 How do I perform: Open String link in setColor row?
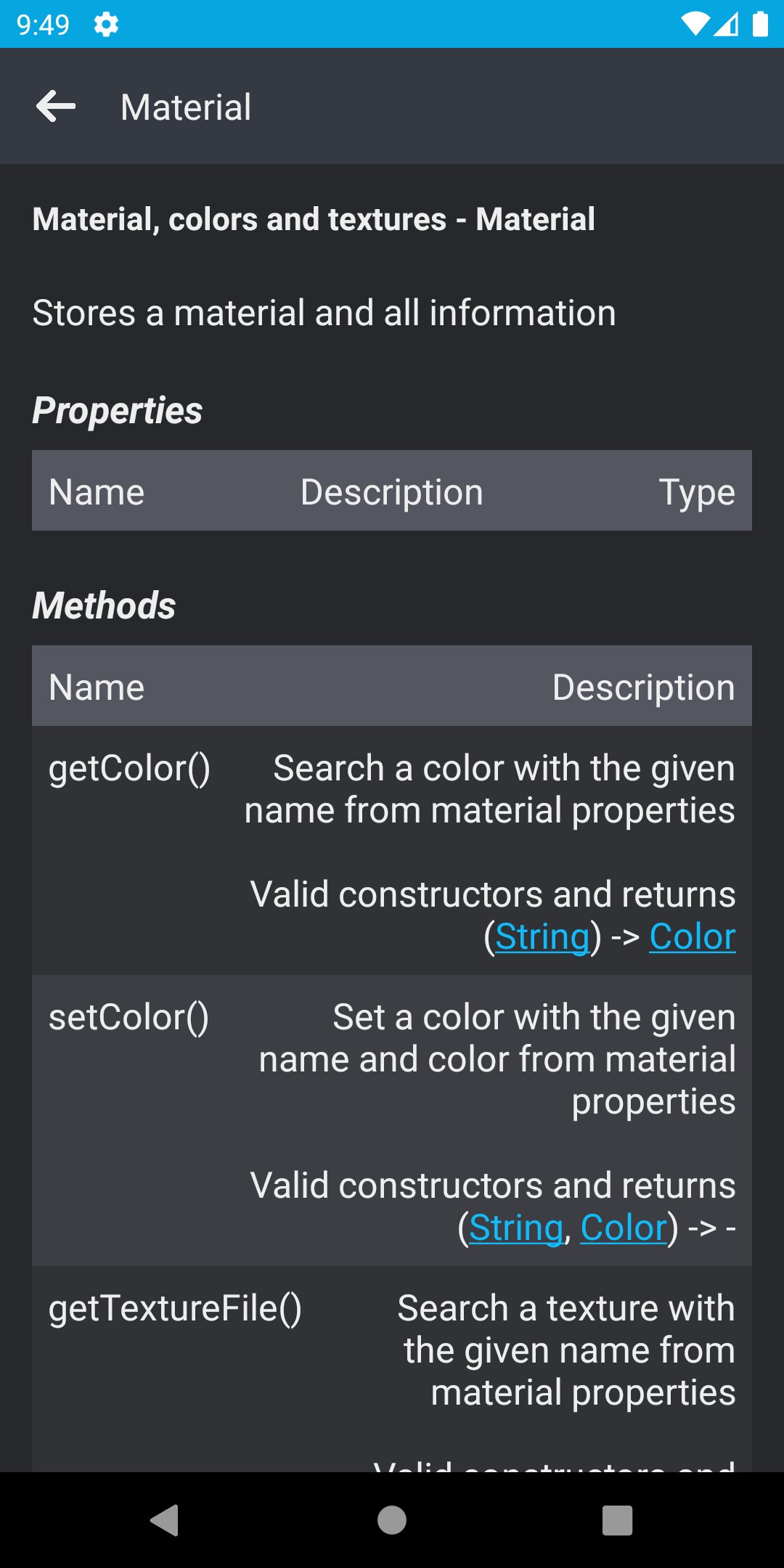point(516,1228)
